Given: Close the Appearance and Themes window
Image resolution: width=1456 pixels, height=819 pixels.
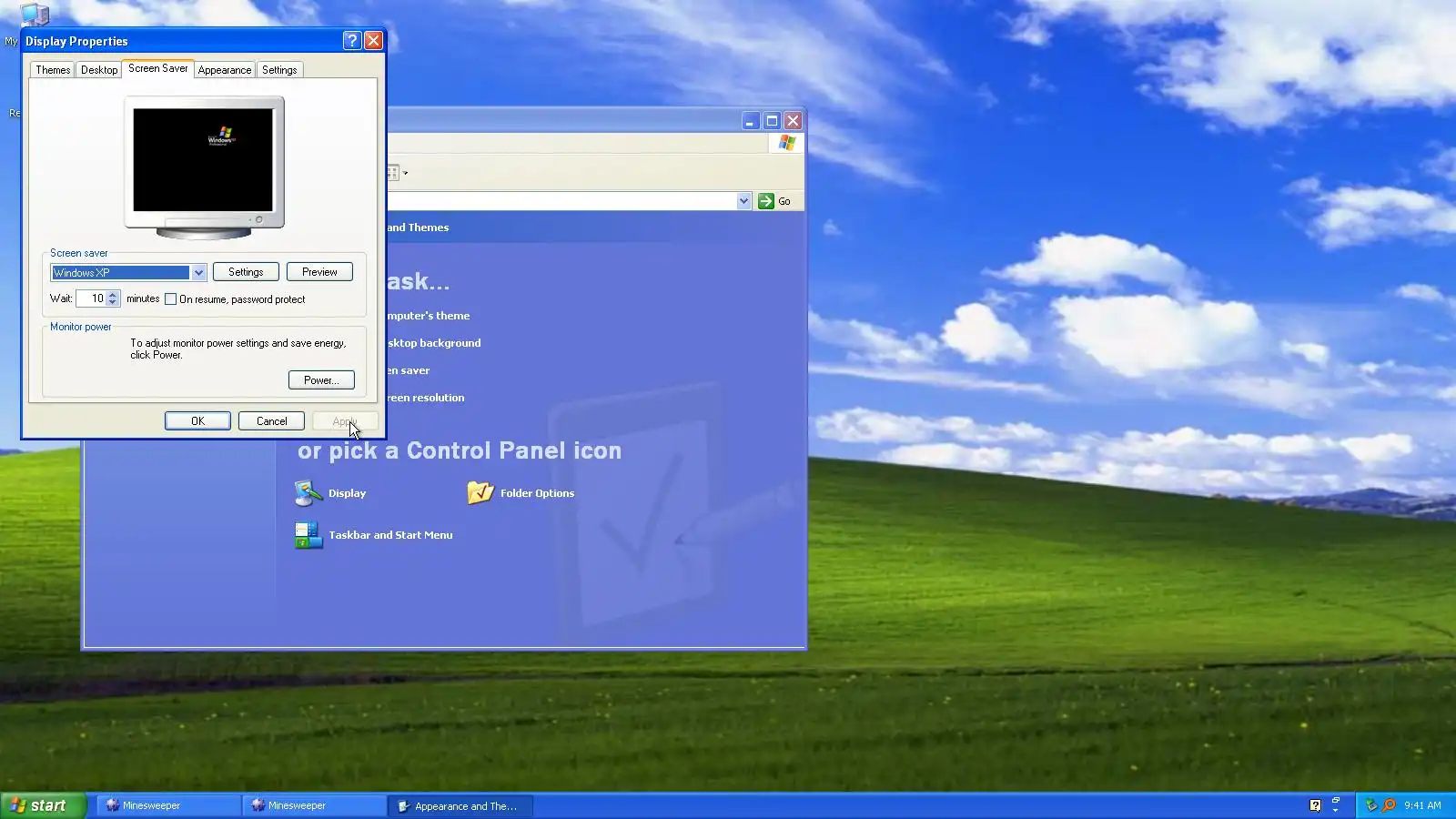Looking at the screenshot, I should pyautogui.click(x=794, y=121).
